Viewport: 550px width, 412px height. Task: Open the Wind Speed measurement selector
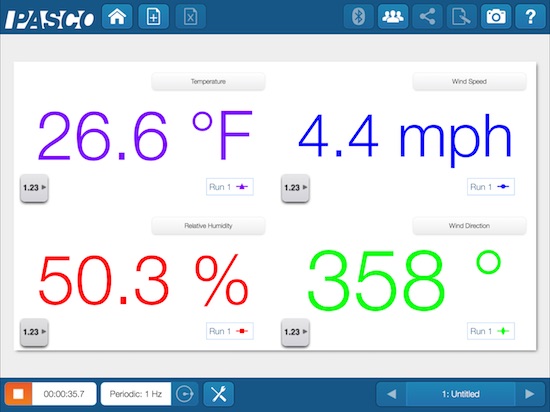[469, 81]
